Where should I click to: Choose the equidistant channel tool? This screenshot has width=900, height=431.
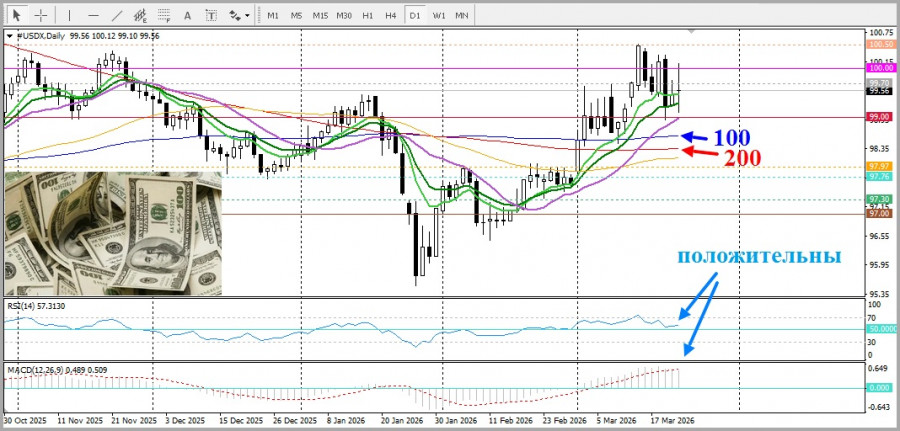click(x=139, y=15)
